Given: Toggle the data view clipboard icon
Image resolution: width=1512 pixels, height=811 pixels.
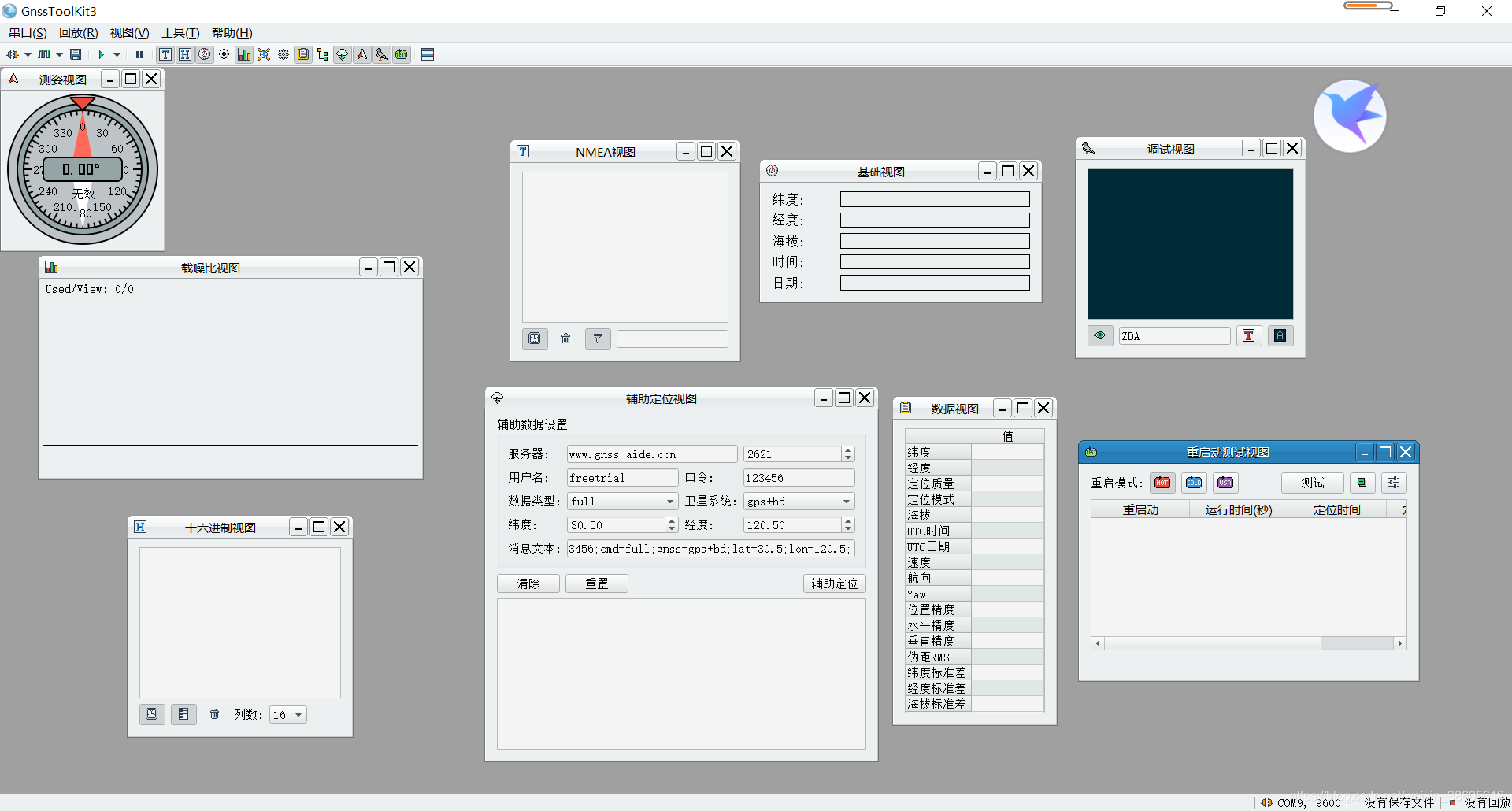Looking at the screenshot, I should coord(303,54).
